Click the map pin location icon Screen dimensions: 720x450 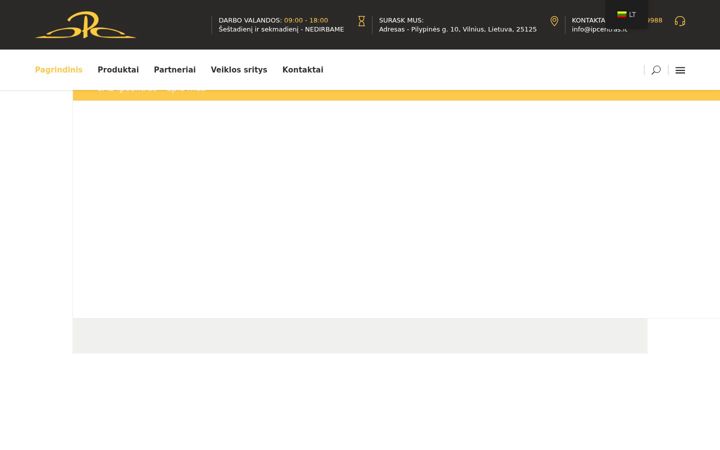554,21
